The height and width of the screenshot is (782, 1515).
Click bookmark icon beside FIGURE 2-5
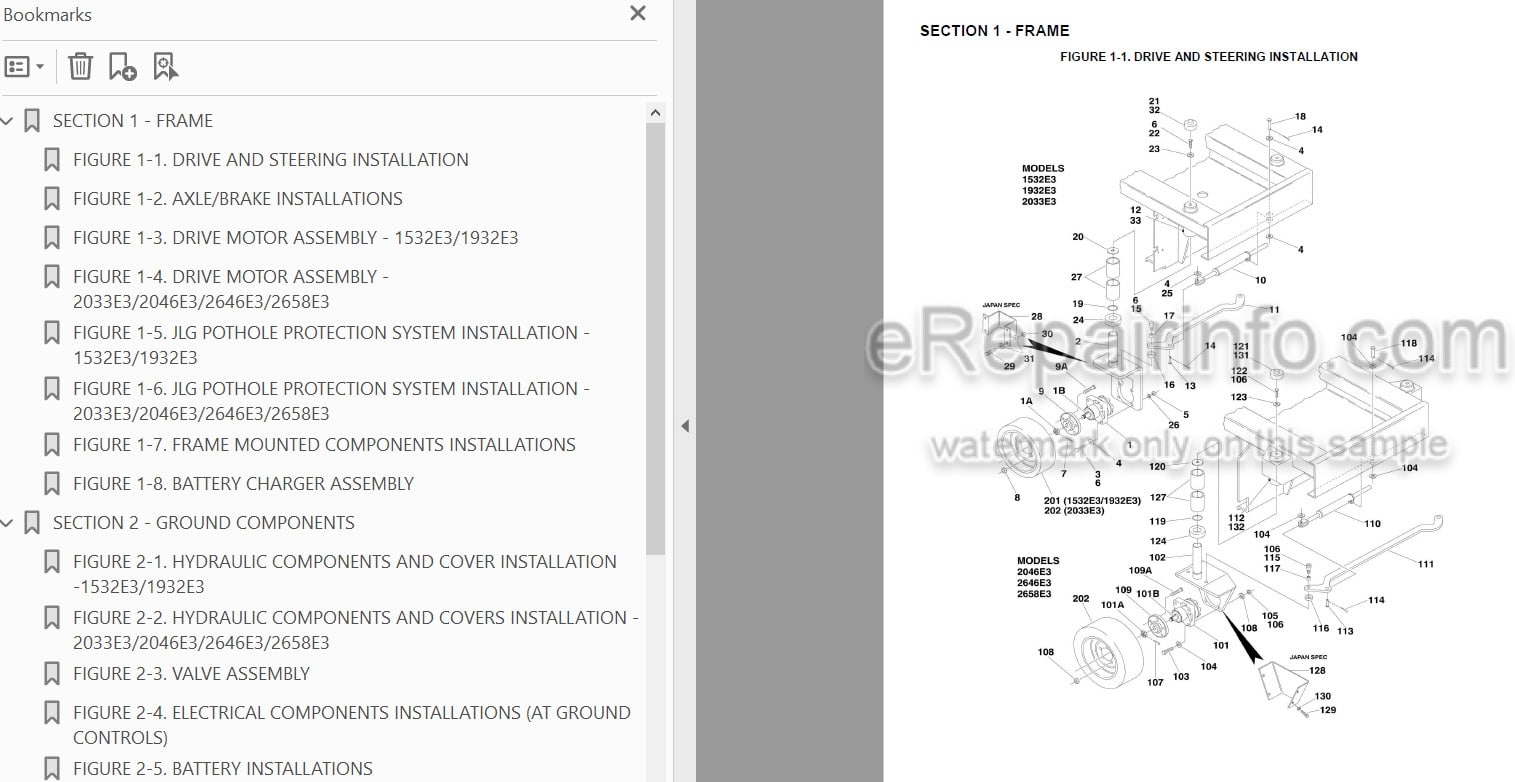52,769
